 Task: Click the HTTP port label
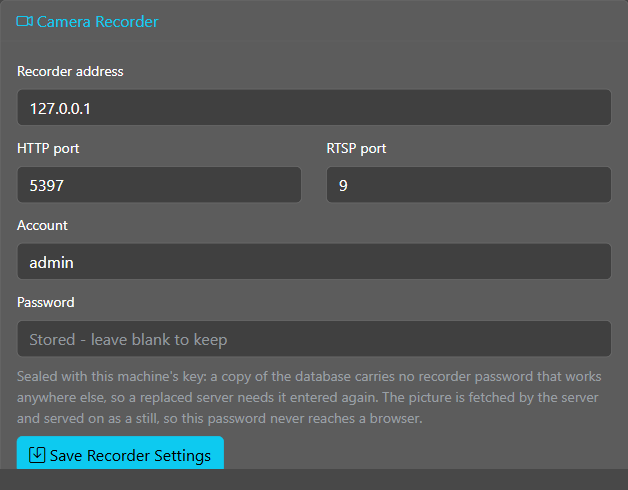[48, 149]
